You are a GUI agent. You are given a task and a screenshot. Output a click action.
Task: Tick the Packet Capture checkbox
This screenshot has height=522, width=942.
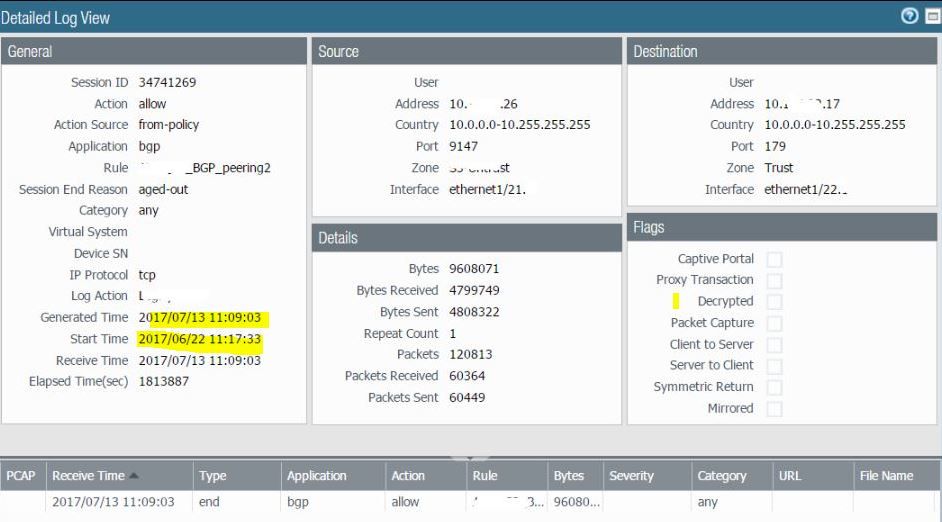[774, 323]
